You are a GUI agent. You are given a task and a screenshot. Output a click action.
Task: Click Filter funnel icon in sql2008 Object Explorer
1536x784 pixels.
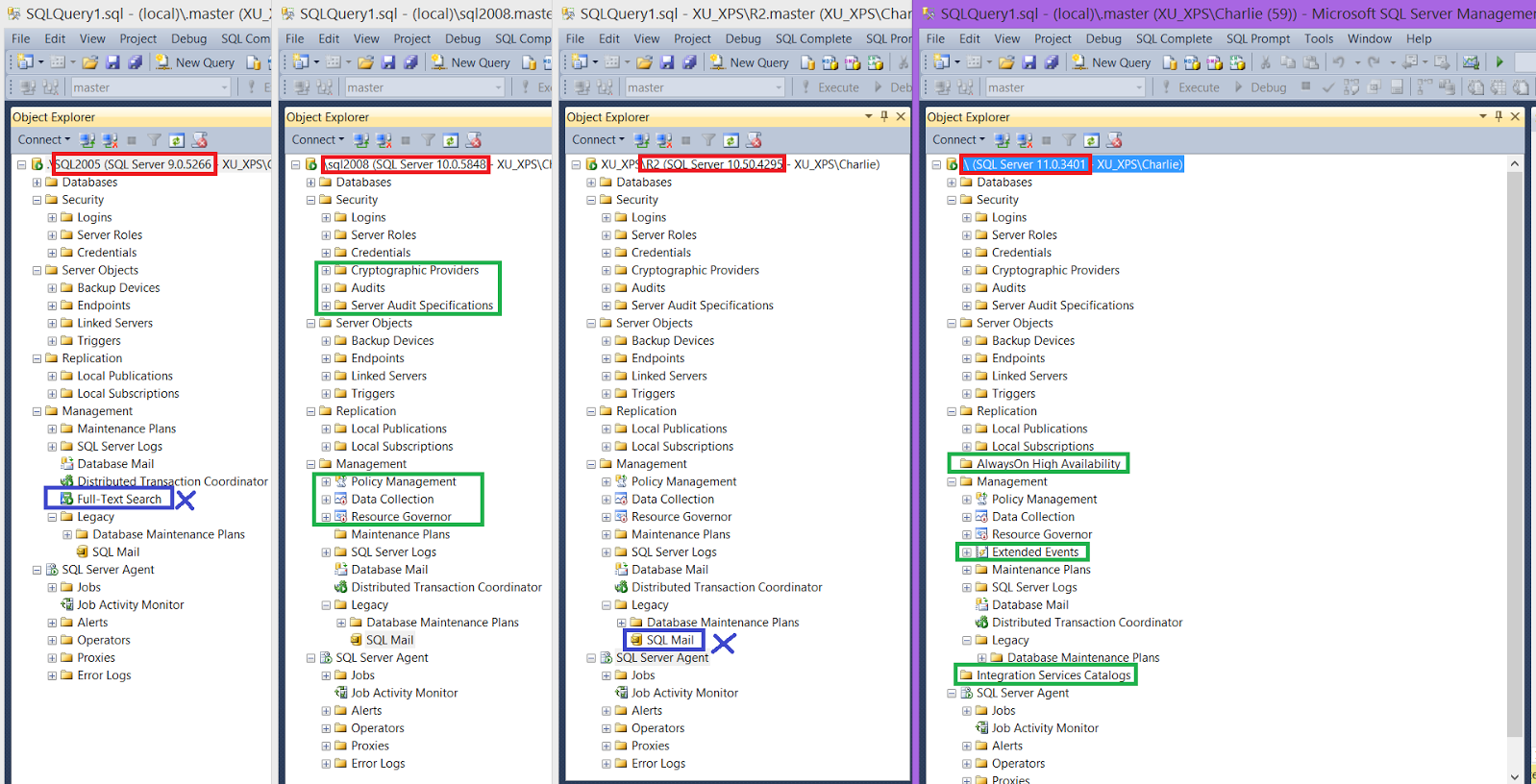428,140
